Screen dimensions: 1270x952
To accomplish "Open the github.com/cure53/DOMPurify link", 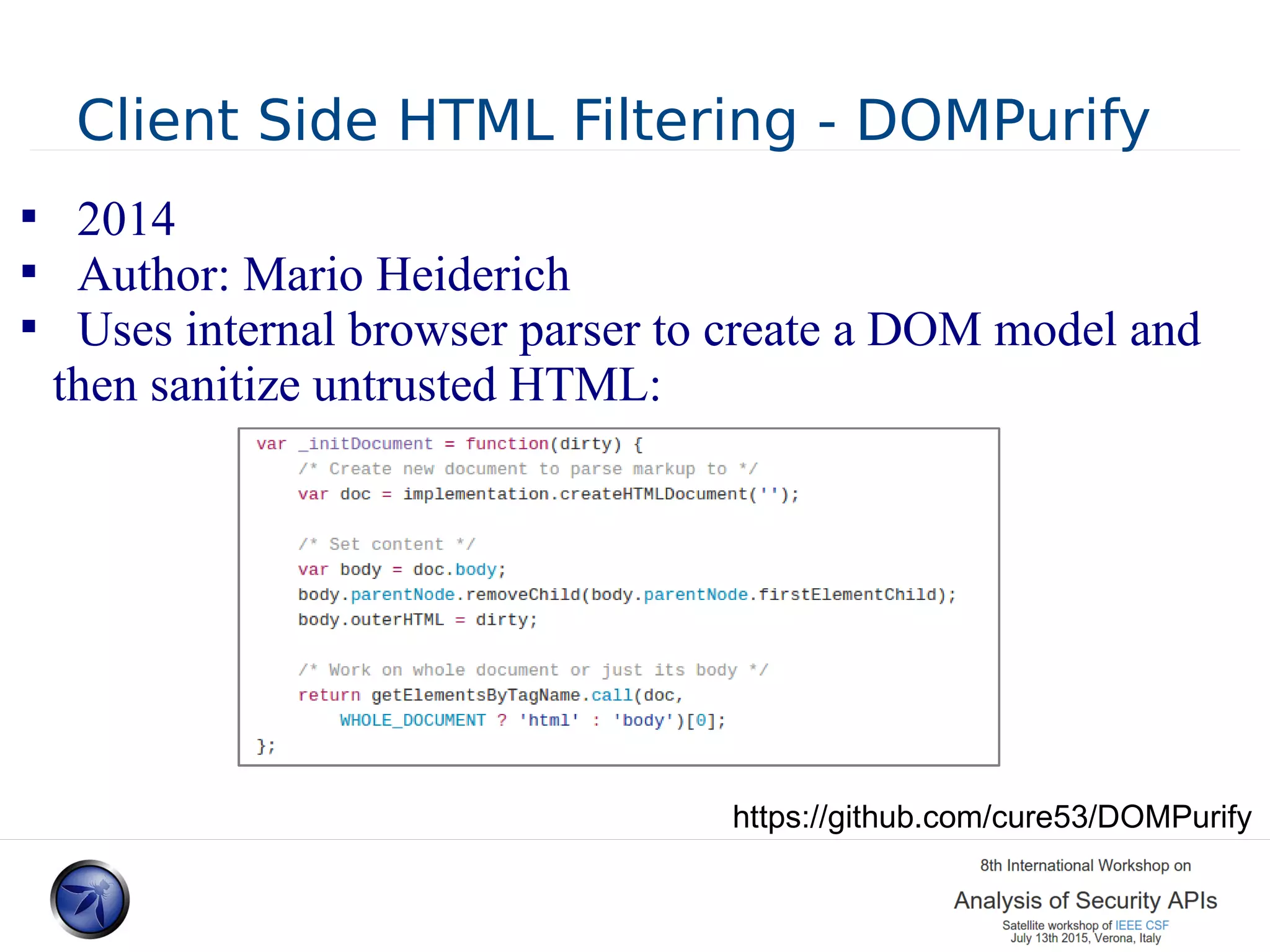I will click(x=992, y=817).
